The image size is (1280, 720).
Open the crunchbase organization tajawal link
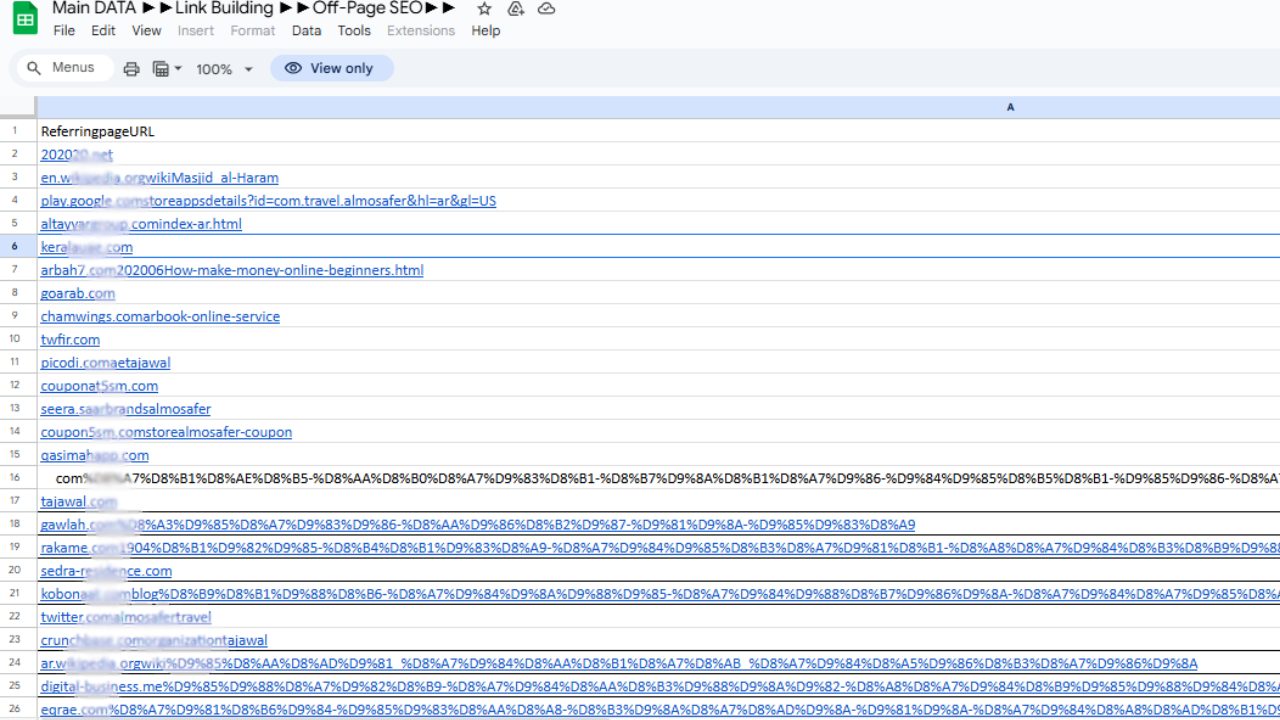tap(154, 640)
